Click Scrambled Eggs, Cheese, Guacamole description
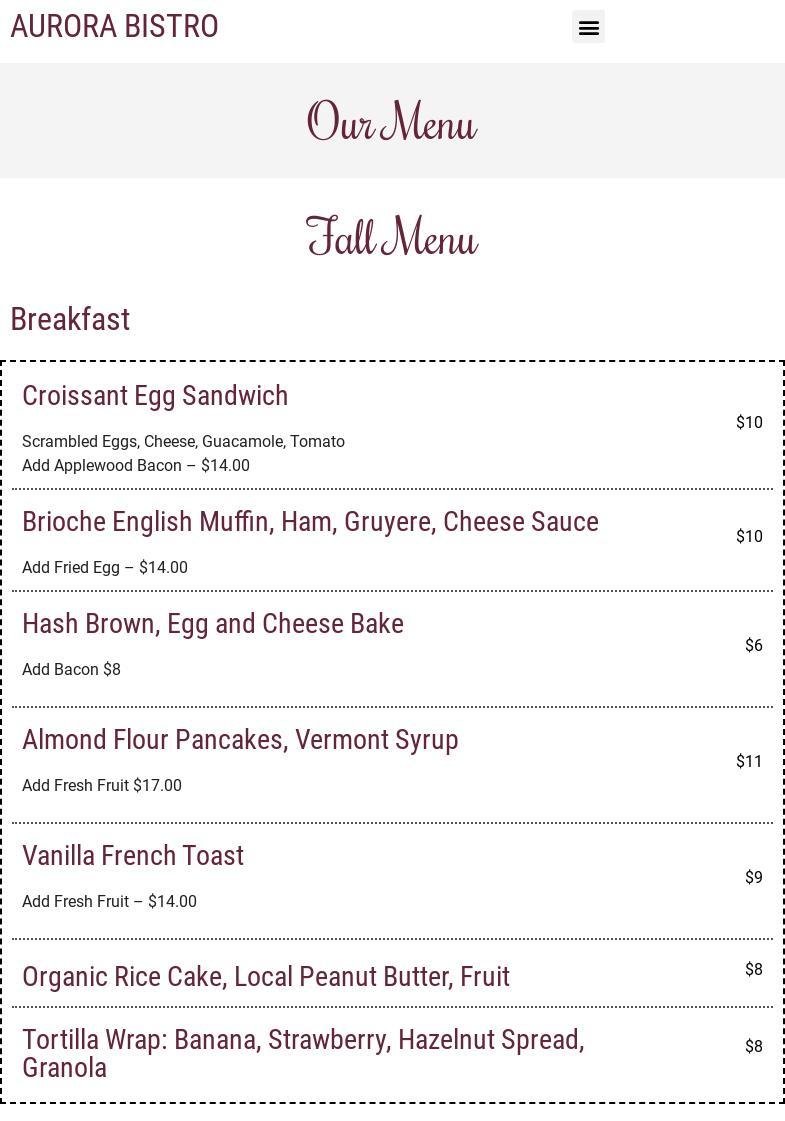The height and width of the screenshot is (1121, 785). pyautogui.click(x=183, y=441)
